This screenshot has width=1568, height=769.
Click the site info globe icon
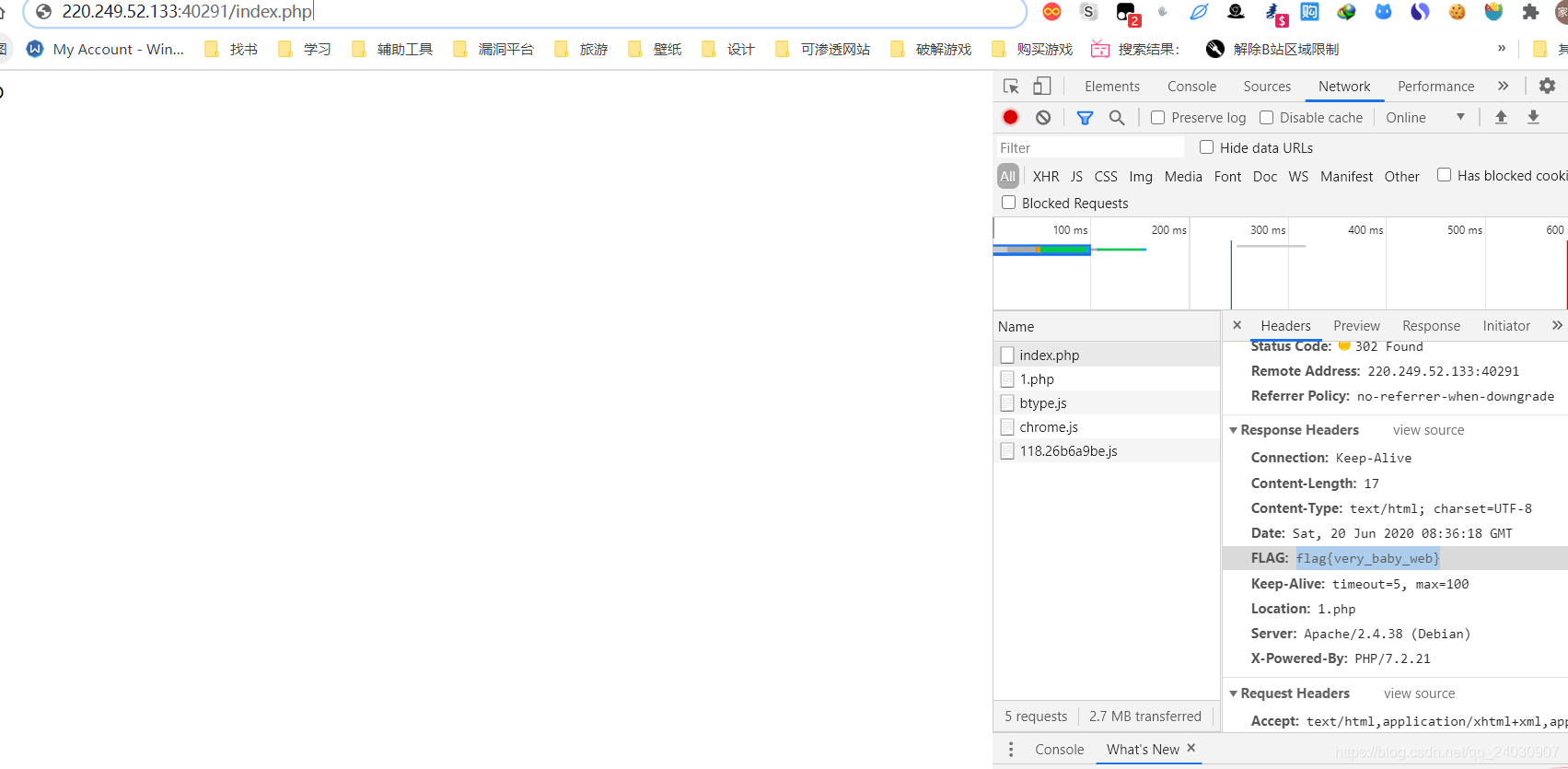[x=43, y=12]
